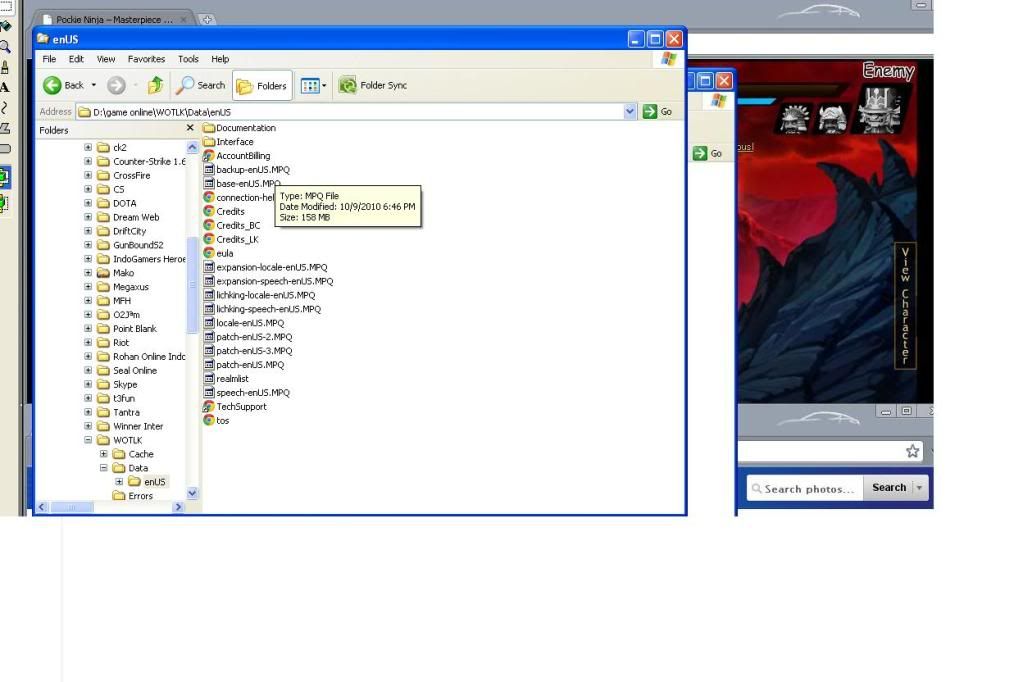Expand the CrossFire folder node
The image size is (1023, 682).
[88, 175]
